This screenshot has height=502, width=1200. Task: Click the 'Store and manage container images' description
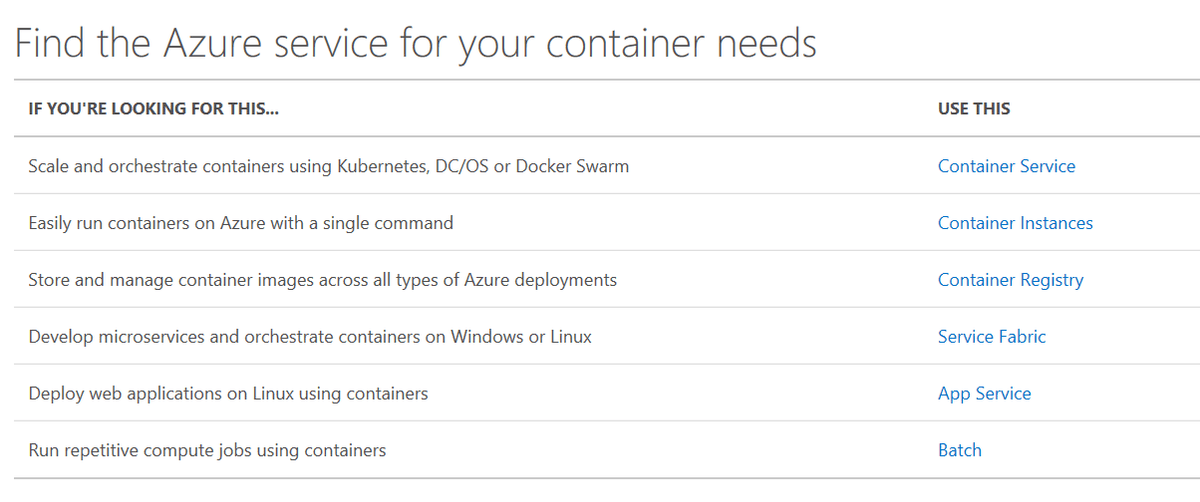coord(323,280)
